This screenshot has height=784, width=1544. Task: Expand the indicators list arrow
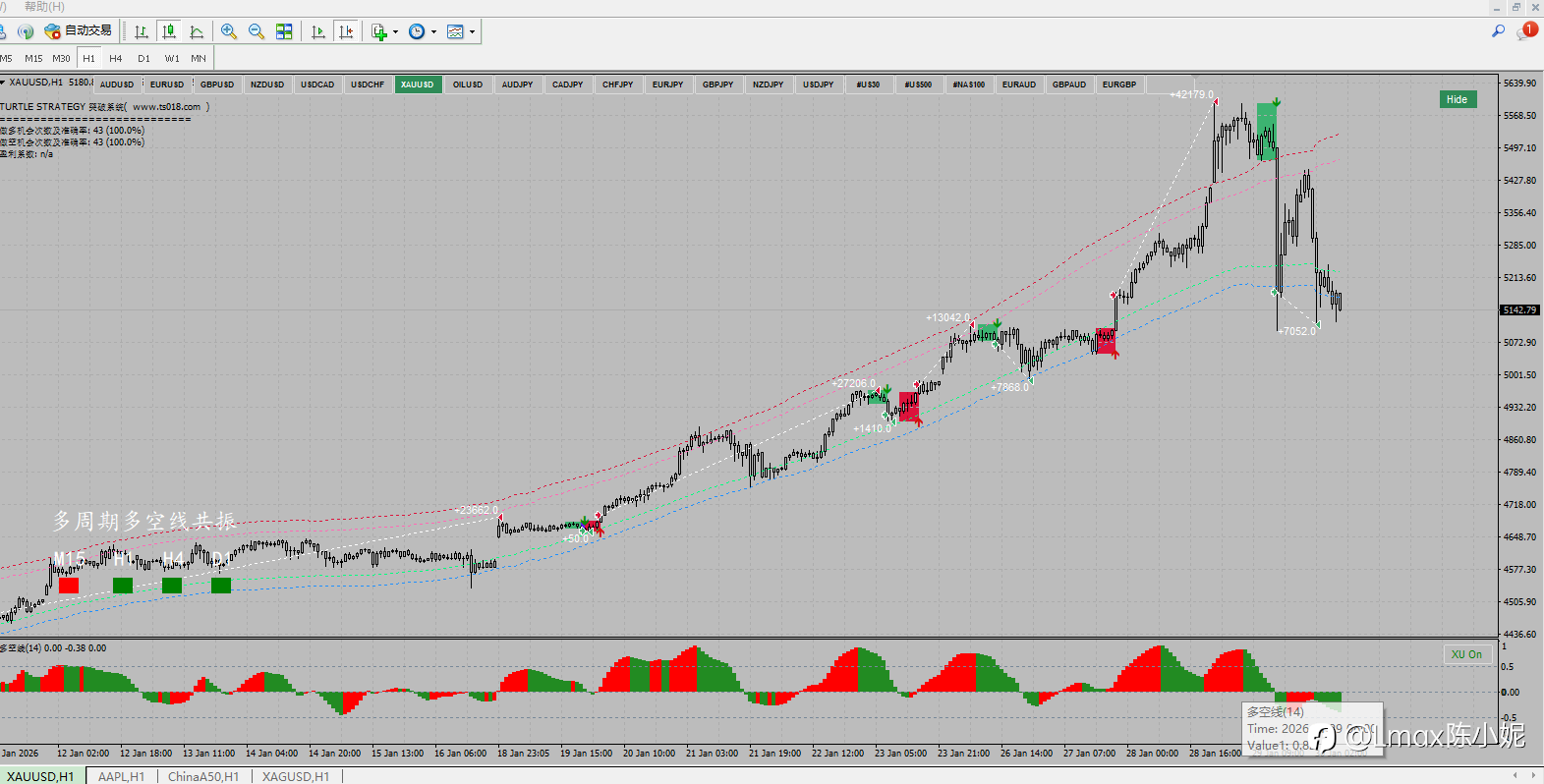[x=395, y=31]
